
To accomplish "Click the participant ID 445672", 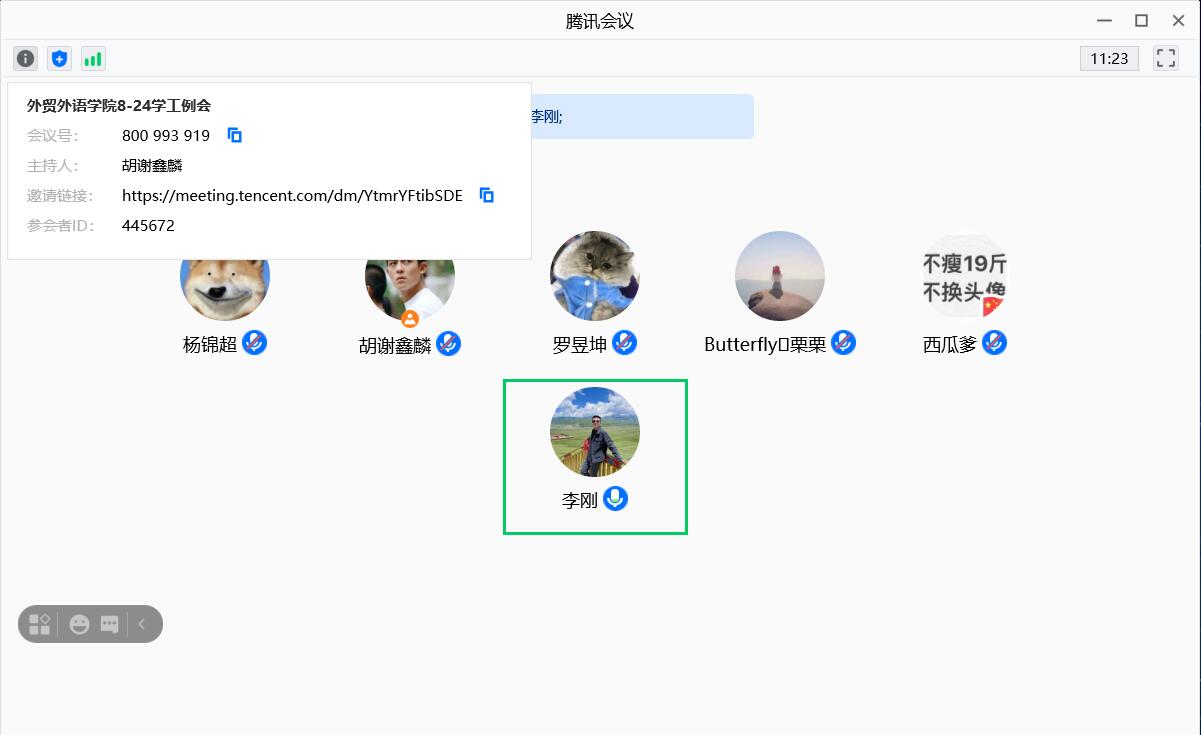I will [x=148, y=226].
